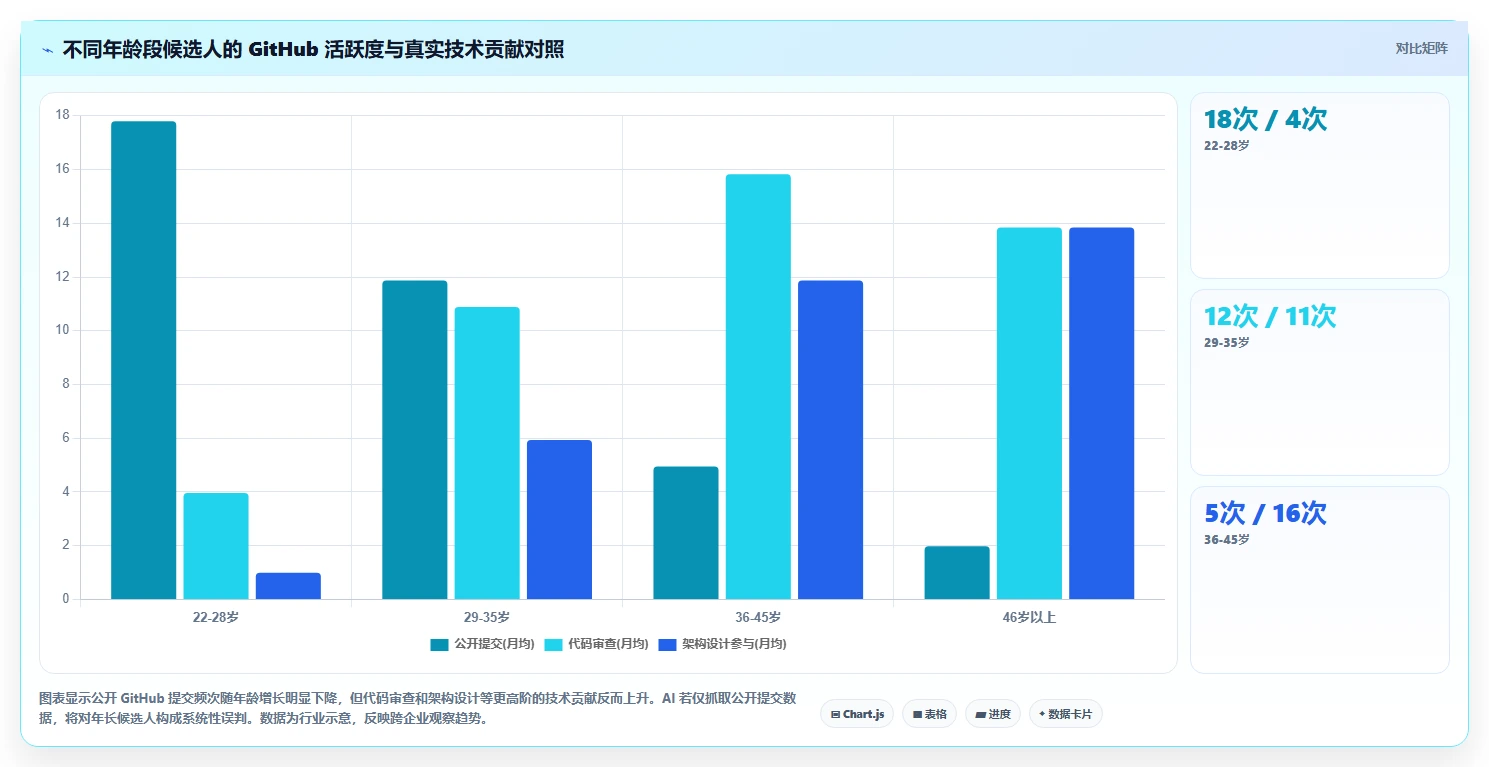1489x767 pixels.
Task: Click the dashboard title mentioning GitHub 活跃度
Action: point(313,49)
